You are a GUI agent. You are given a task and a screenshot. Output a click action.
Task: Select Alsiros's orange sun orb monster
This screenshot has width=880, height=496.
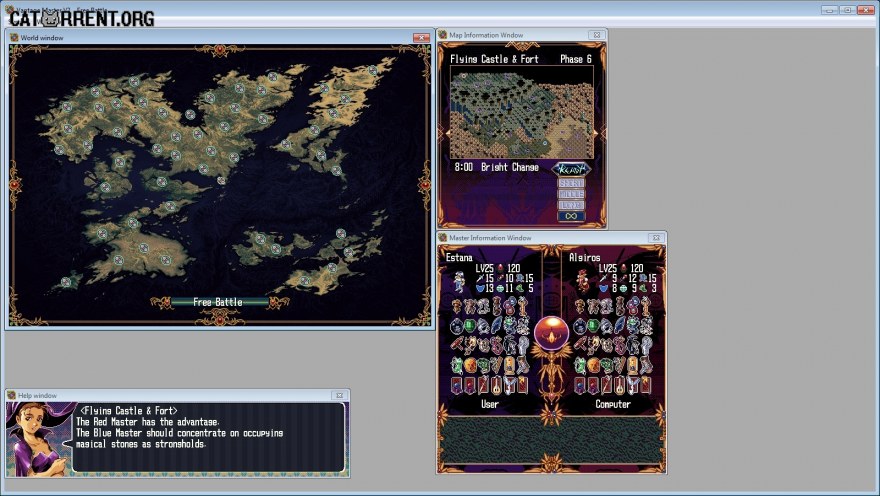[593, 365]
